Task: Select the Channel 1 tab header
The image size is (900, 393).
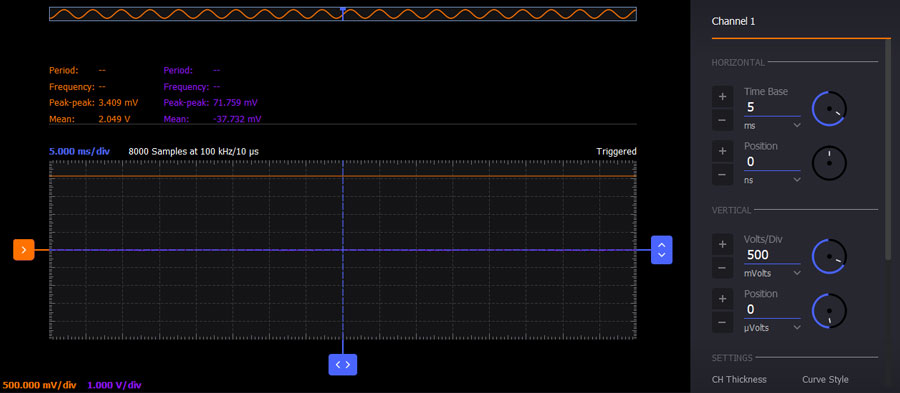Action: tap(733, 22)
